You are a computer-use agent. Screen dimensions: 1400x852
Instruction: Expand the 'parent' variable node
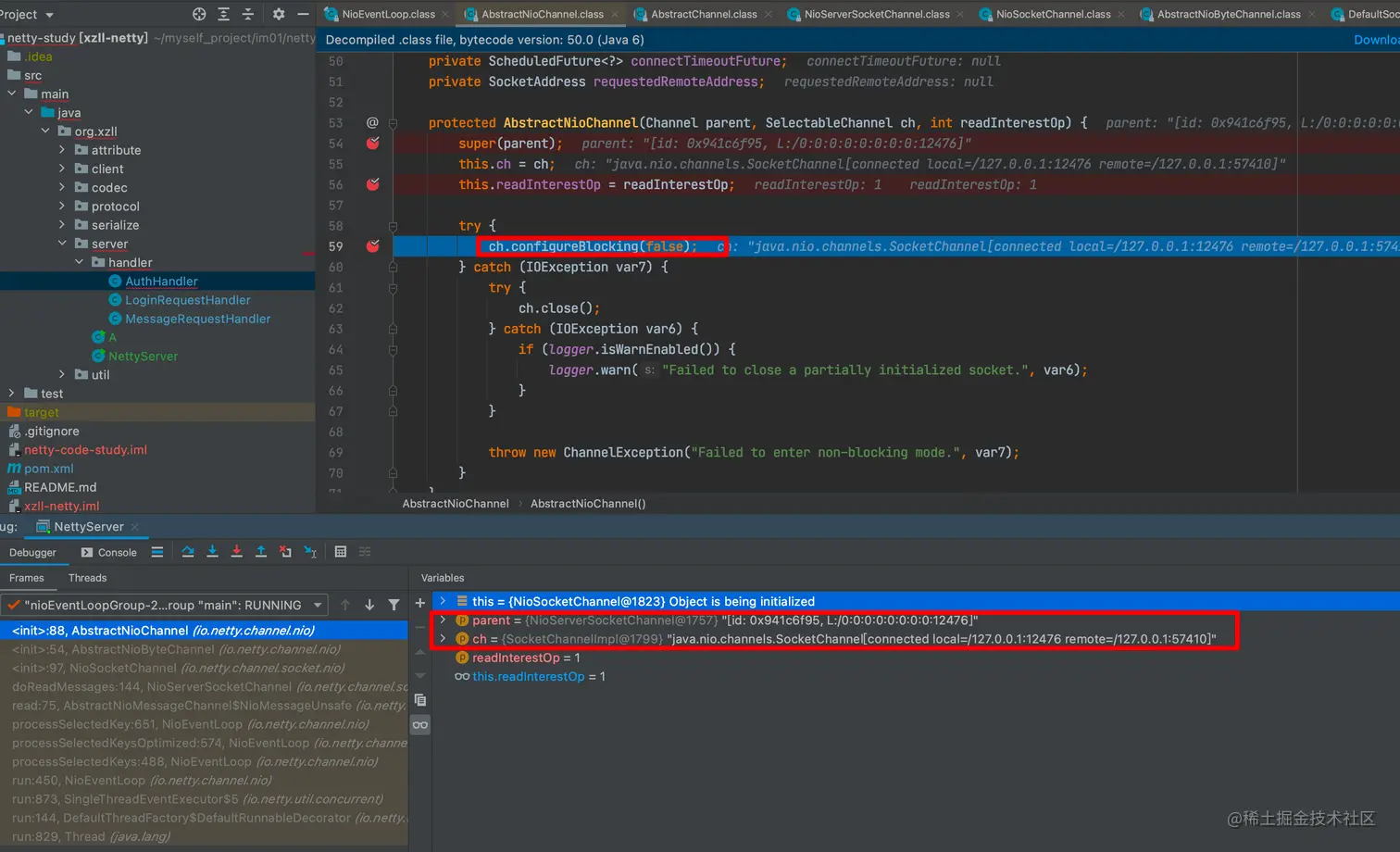tap(443, 620)
